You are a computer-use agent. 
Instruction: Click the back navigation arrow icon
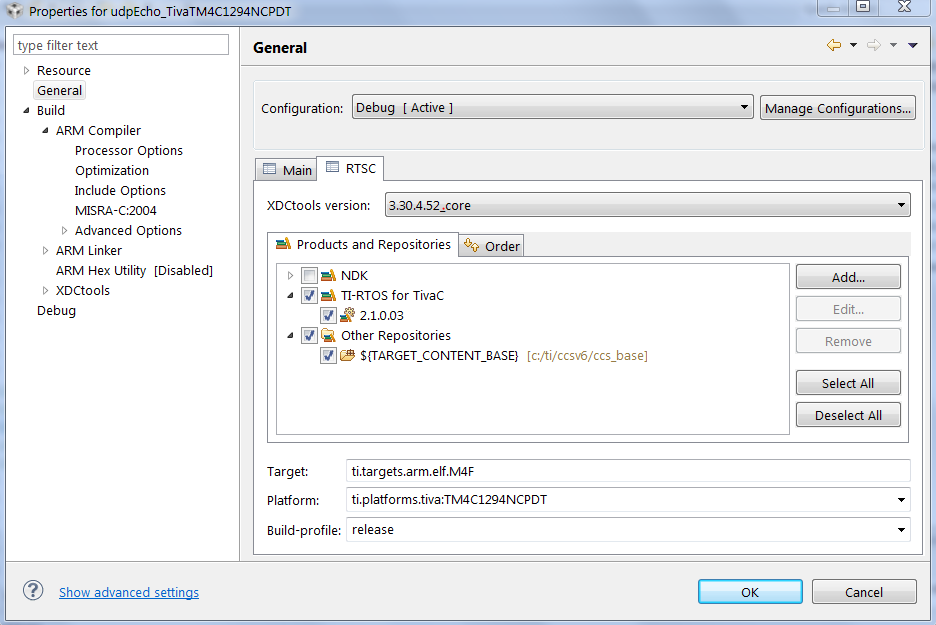(x=834, y=45)
